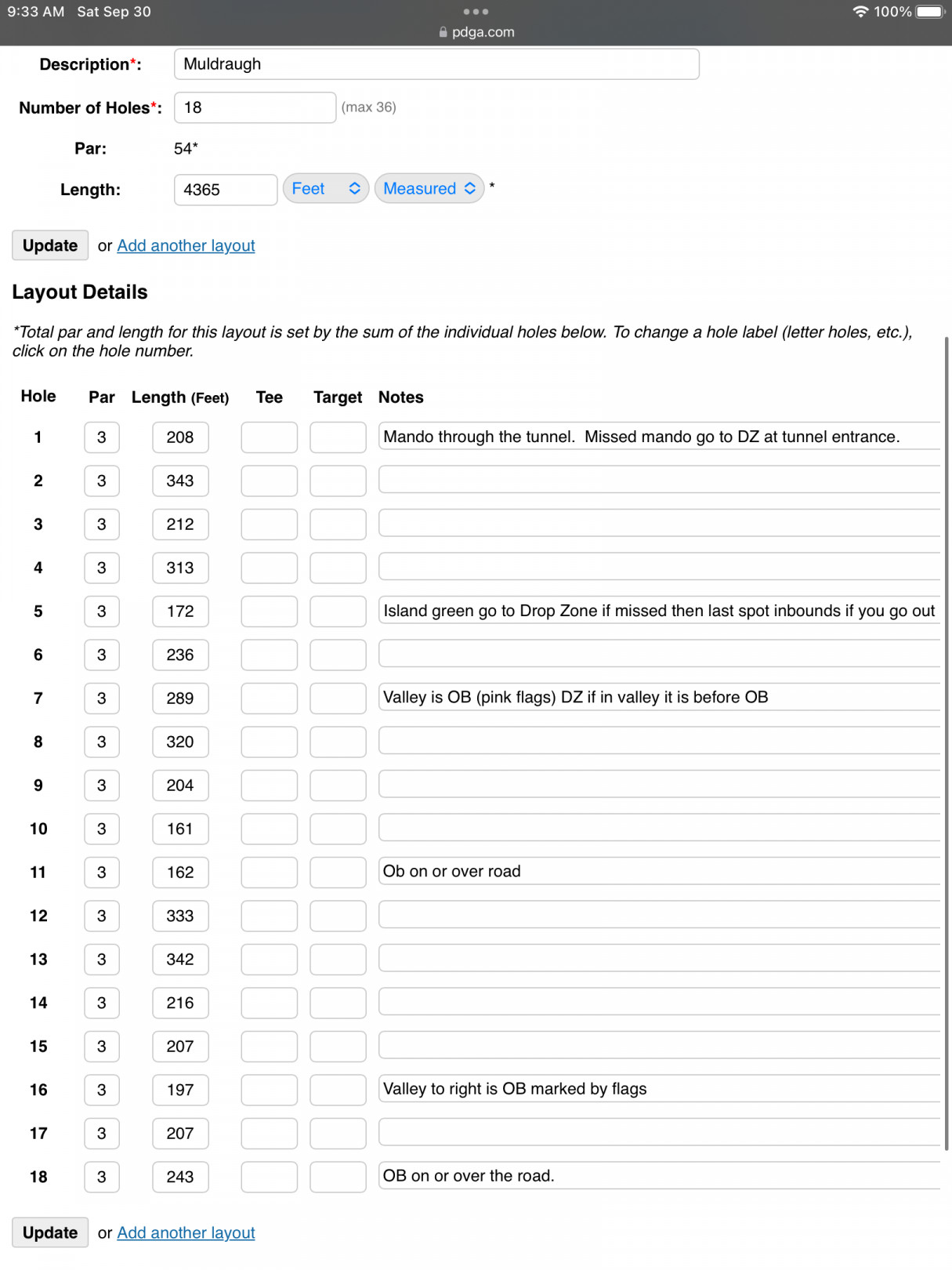Image resolution: width=952 pixels, height=1270 pixels.
Task: Open the Feet units dropdown
Action: pyautogui.click(x=326, y=189)
